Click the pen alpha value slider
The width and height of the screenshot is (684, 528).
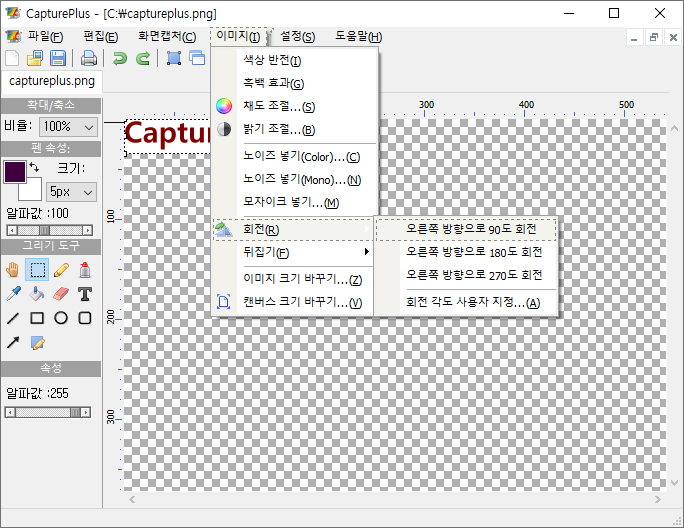[50, 230]
